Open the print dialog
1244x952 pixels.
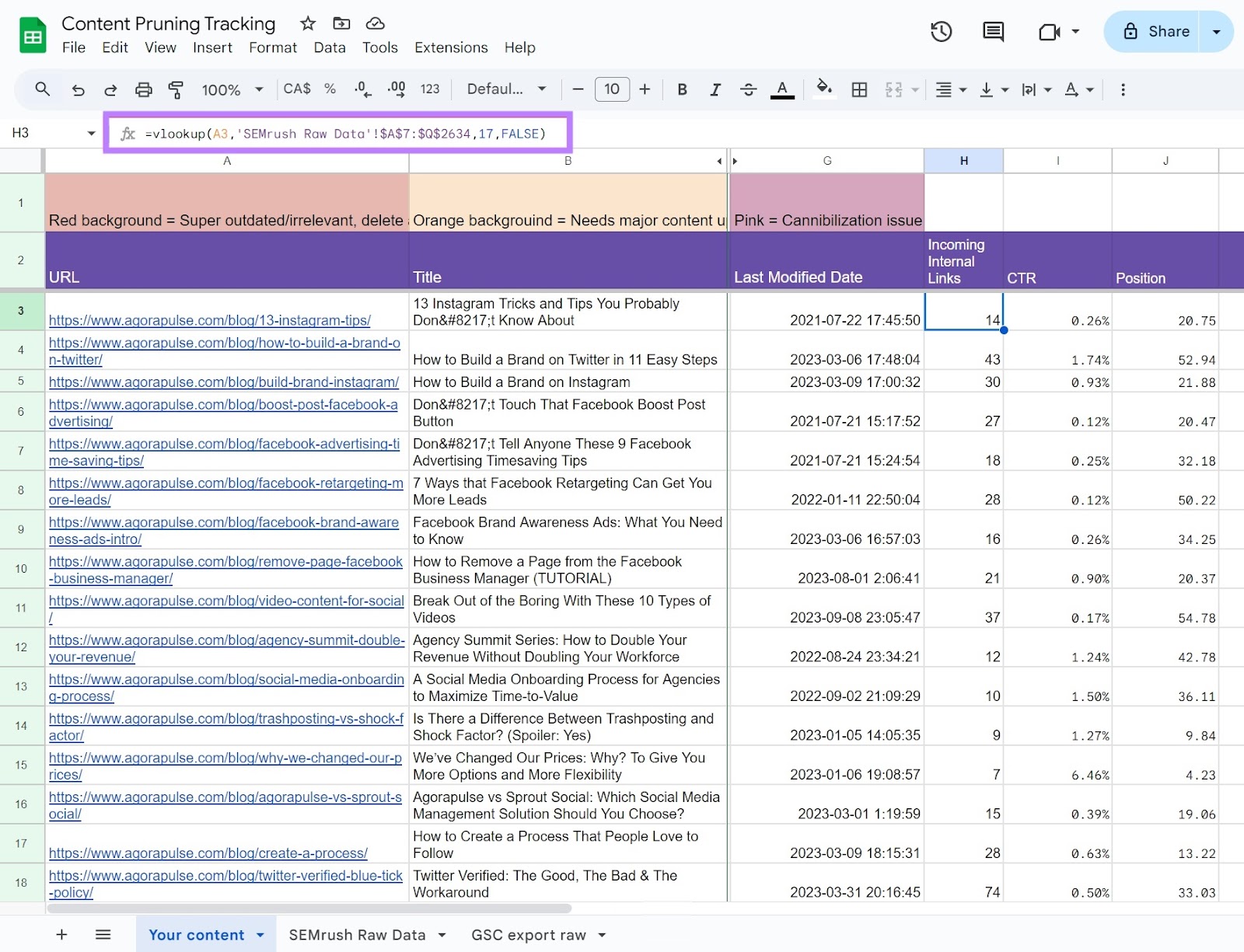pyautogui.click(x=143, y=89)
